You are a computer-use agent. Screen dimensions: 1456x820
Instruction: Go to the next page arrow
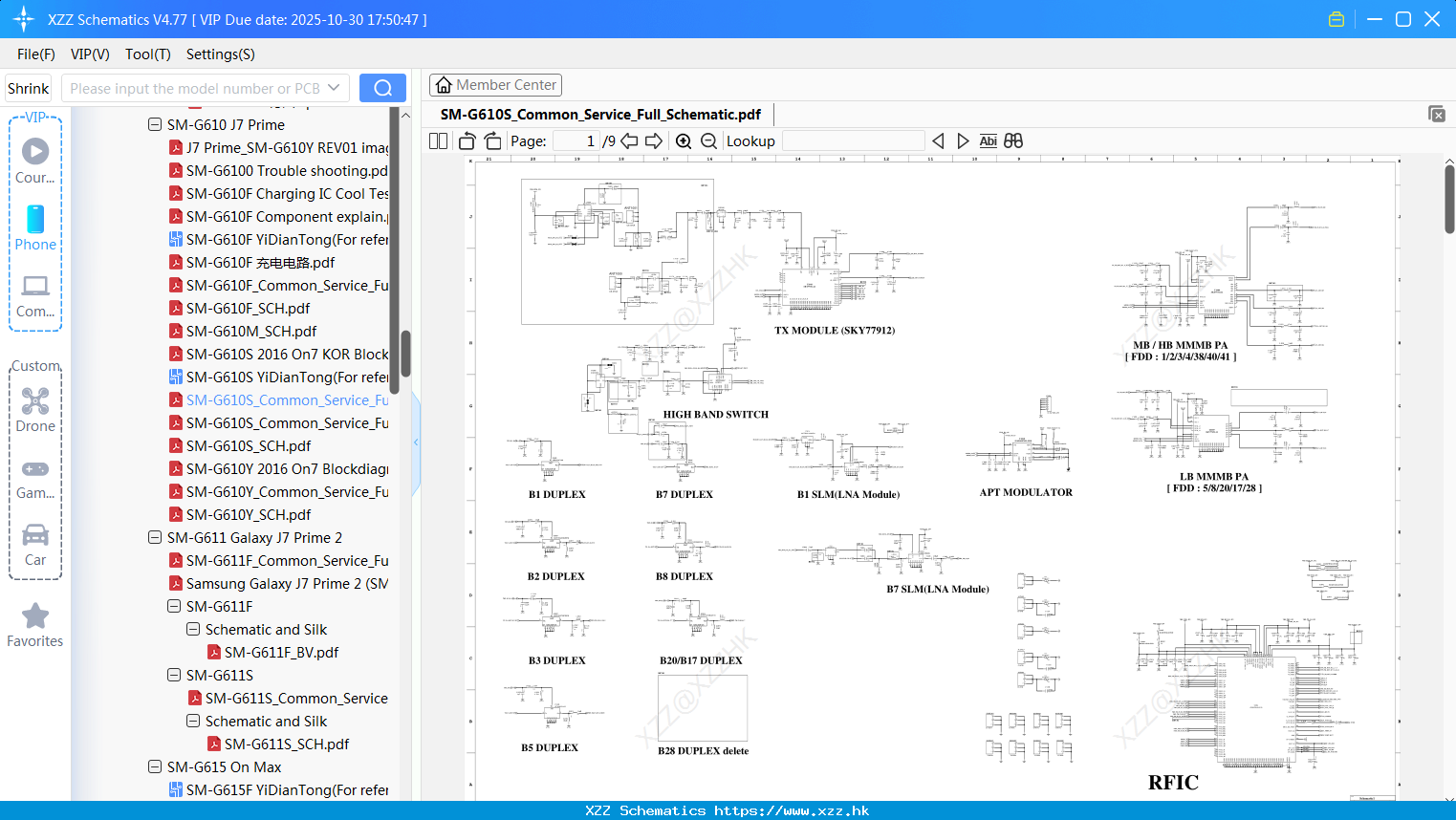coord(654,141)
